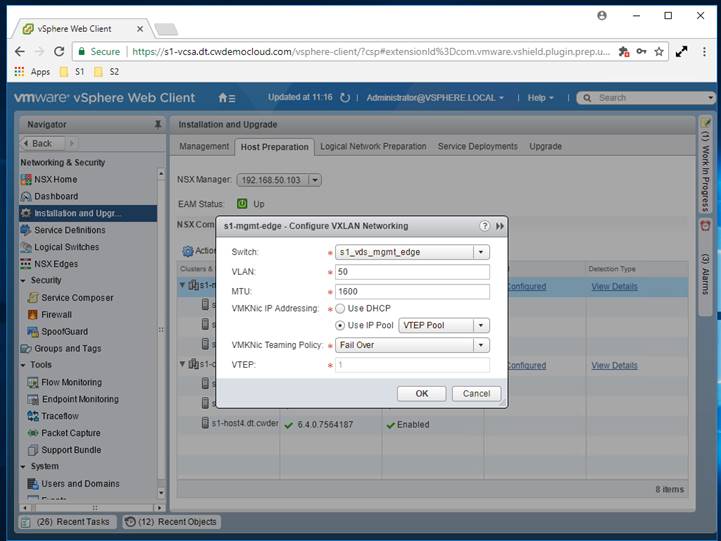Confirm VXLAN settings with OK button
This screenshot has height=541, width=721.
(422, 394)
